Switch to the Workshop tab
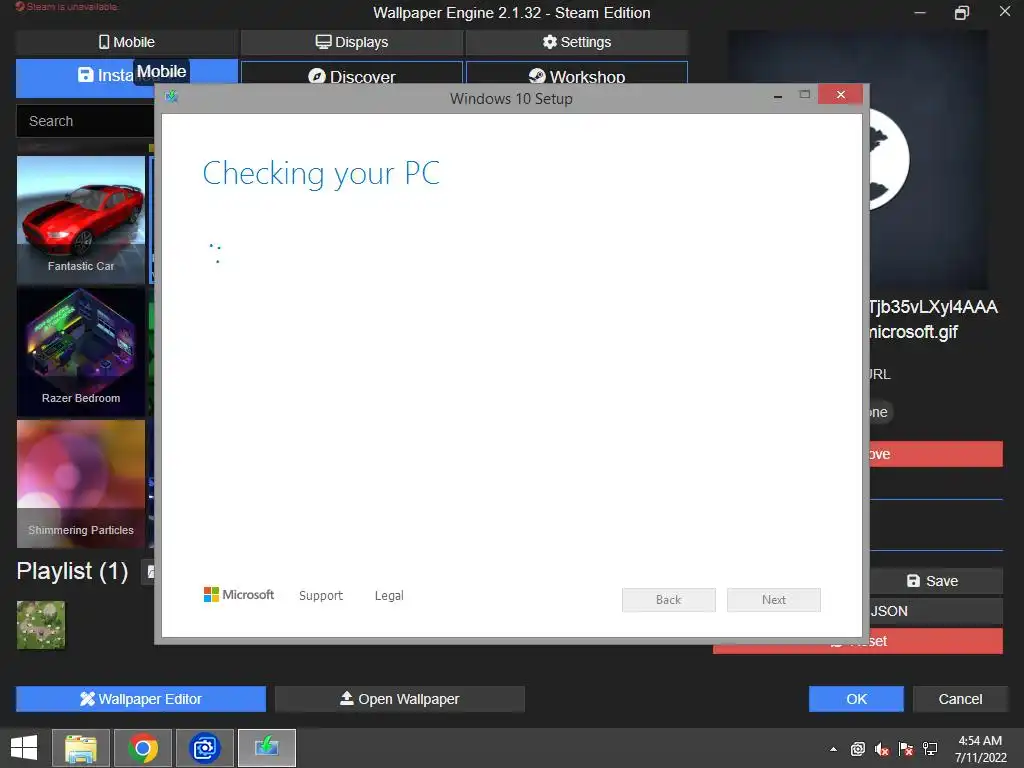Viewport: 1024px width, 768px height. point(577,73)
